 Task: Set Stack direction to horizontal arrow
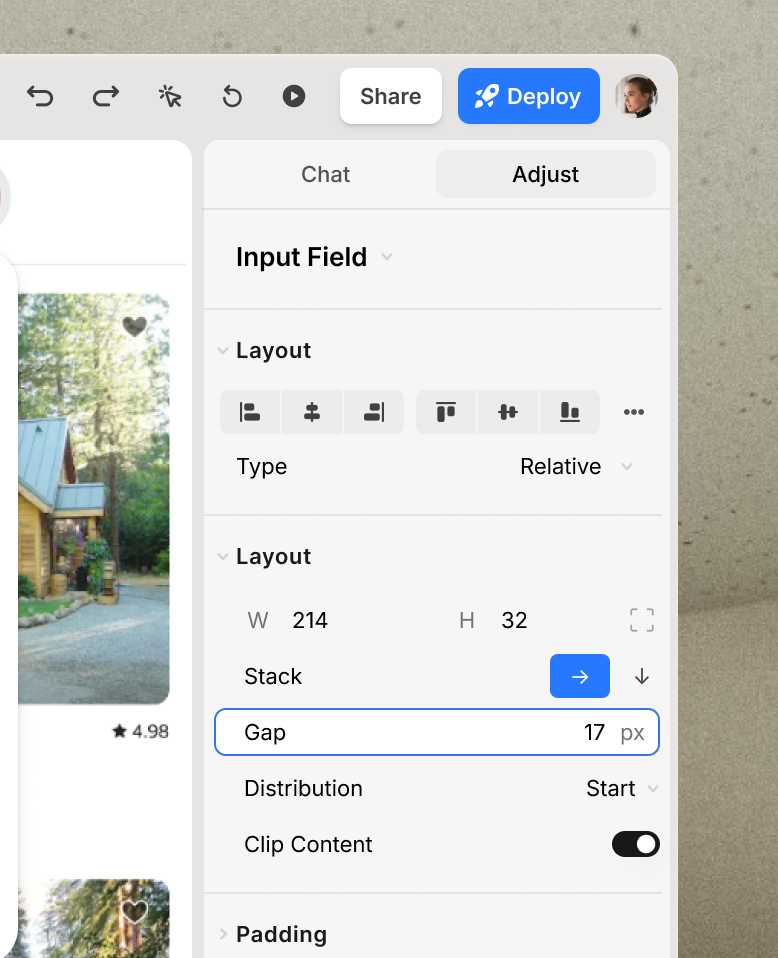[x=580, y=677]
